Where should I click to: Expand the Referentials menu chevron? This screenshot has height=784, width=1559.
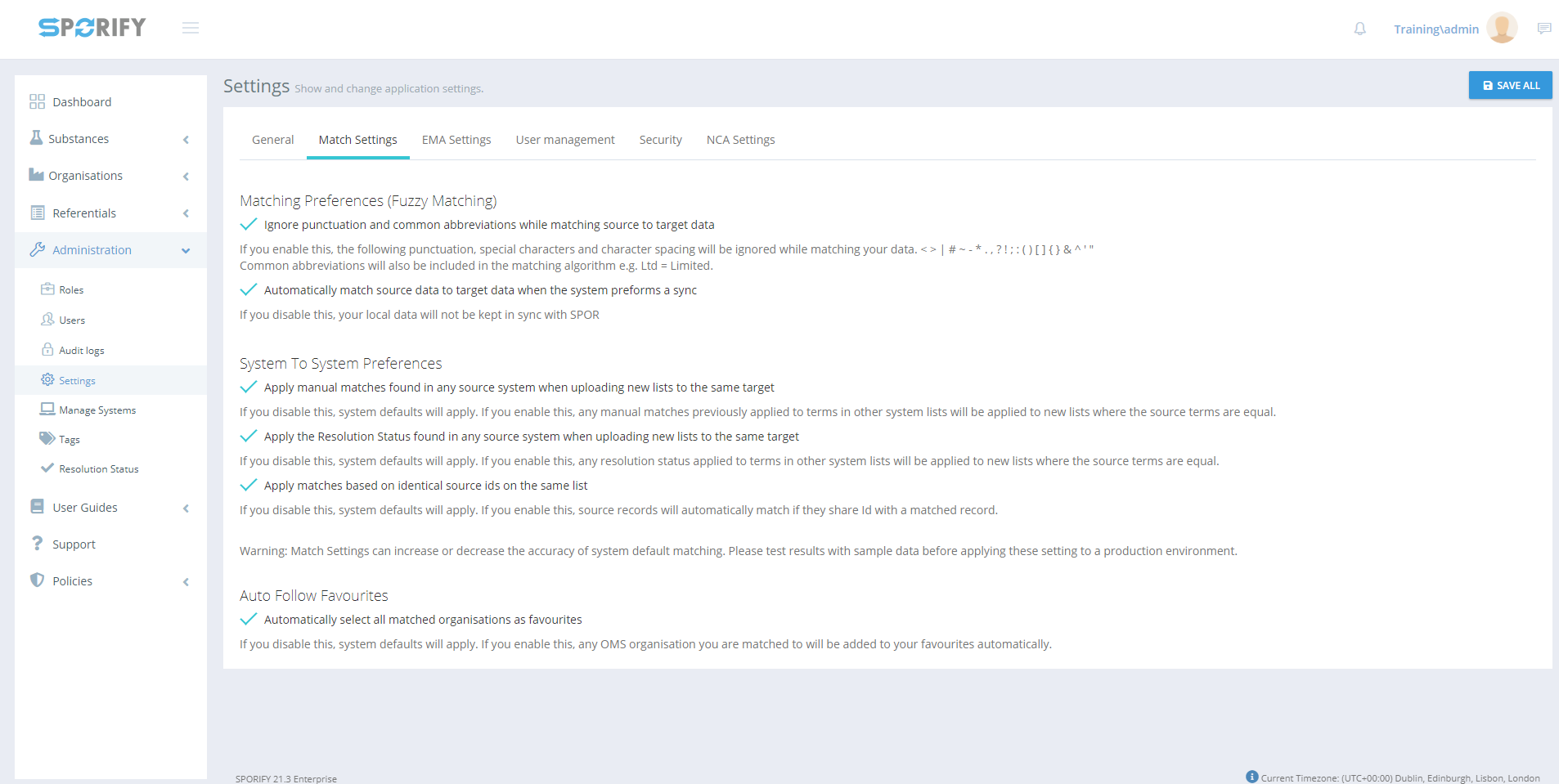186,213
